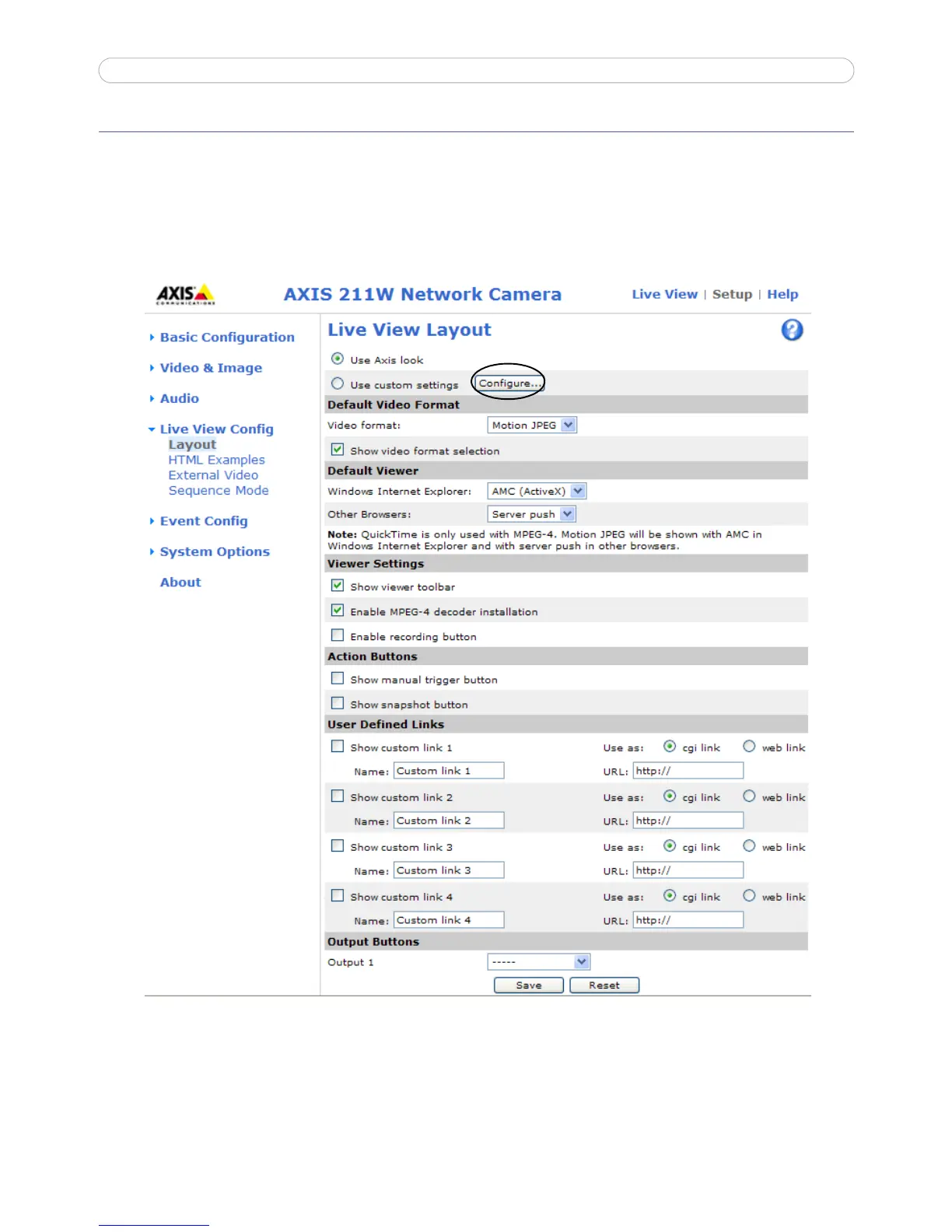Expand Event Config menu
The image size is (952, 1232).
click(204, 521)
